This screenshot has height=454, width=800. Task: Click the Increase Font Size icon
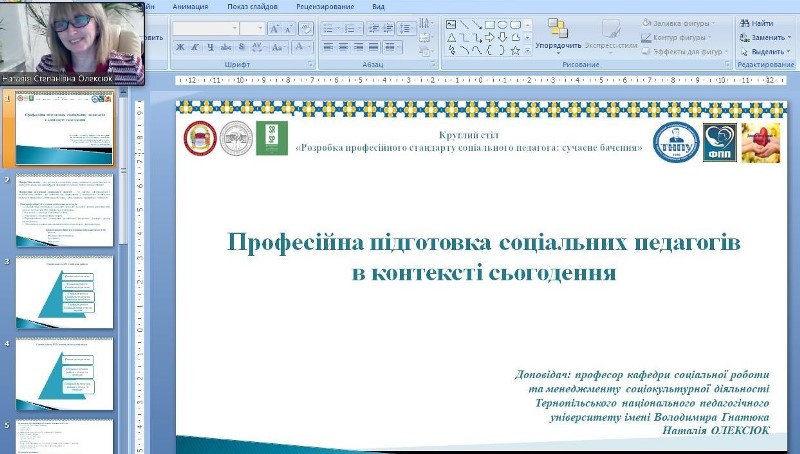click(x=274, y=29)
